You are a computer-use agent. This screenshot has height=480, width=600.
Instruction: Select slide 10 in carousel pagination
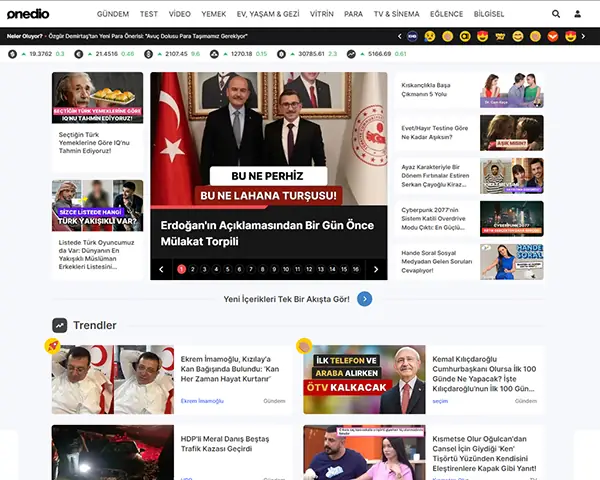pos(286,269)
